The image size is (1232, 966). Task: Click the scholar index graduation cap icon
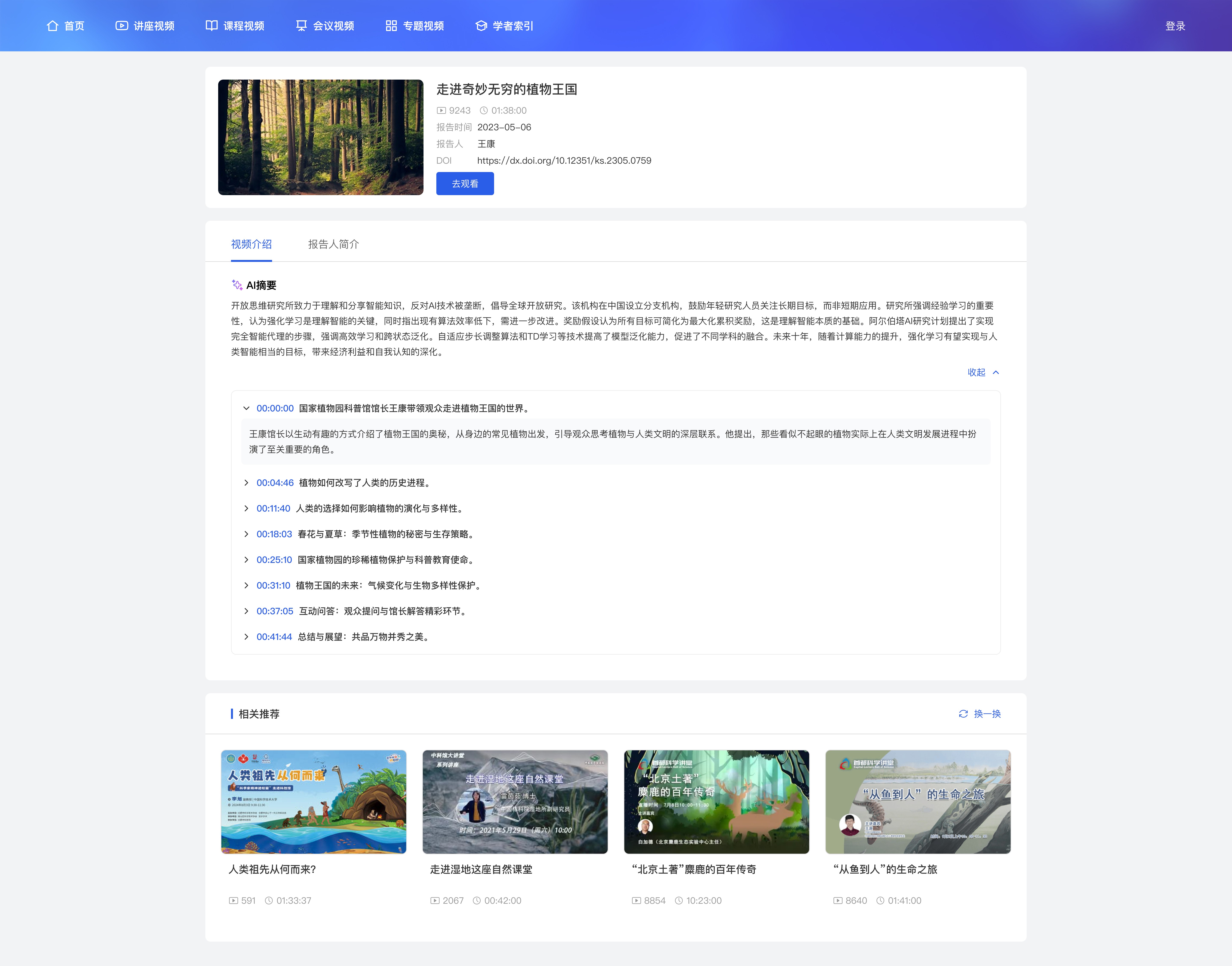point(481,26)
